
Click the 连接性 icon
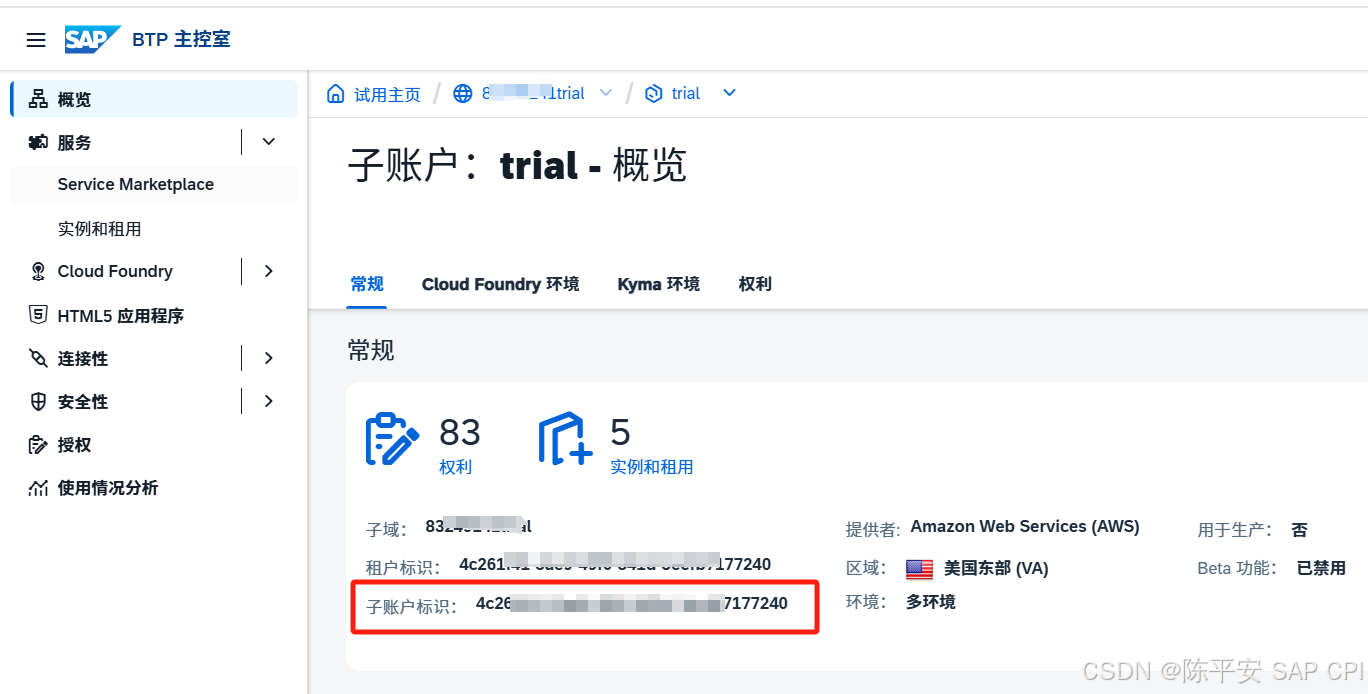pyautogui.click(x=38, y=358)
